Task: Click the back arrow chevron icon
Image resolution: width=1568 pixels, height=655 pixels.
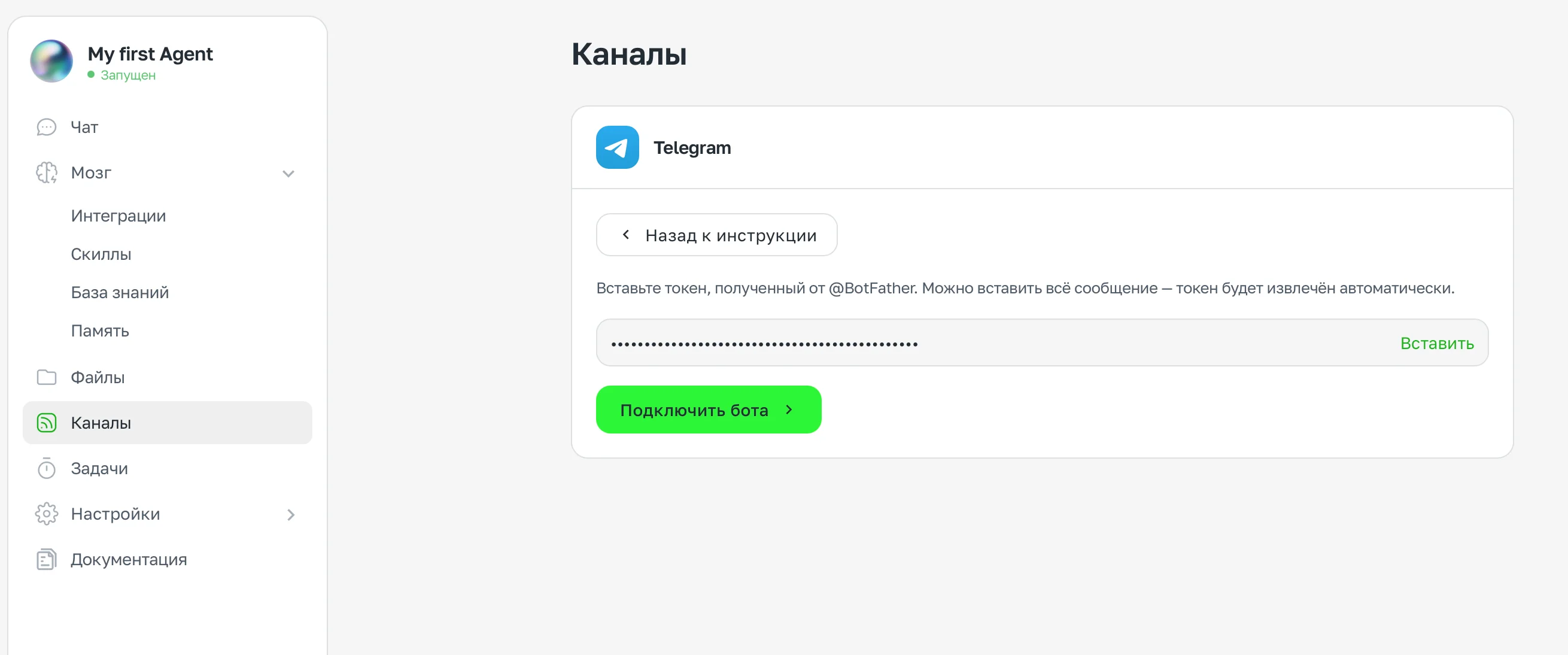Action: (x=626, y=234)
